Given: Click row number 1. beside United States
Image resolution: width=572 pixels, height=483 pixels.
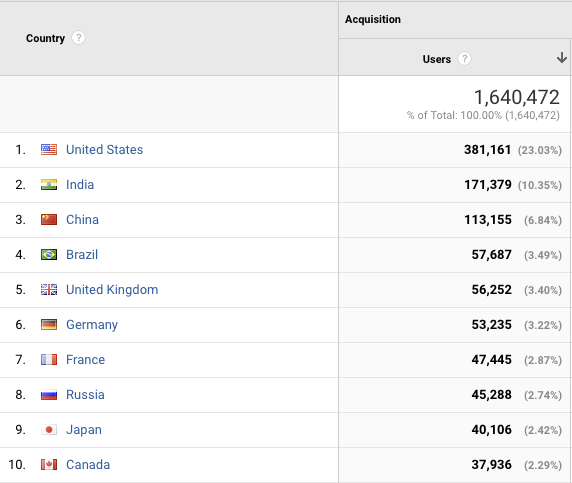Looking at the screenshot, I should (x=20, y=150).
